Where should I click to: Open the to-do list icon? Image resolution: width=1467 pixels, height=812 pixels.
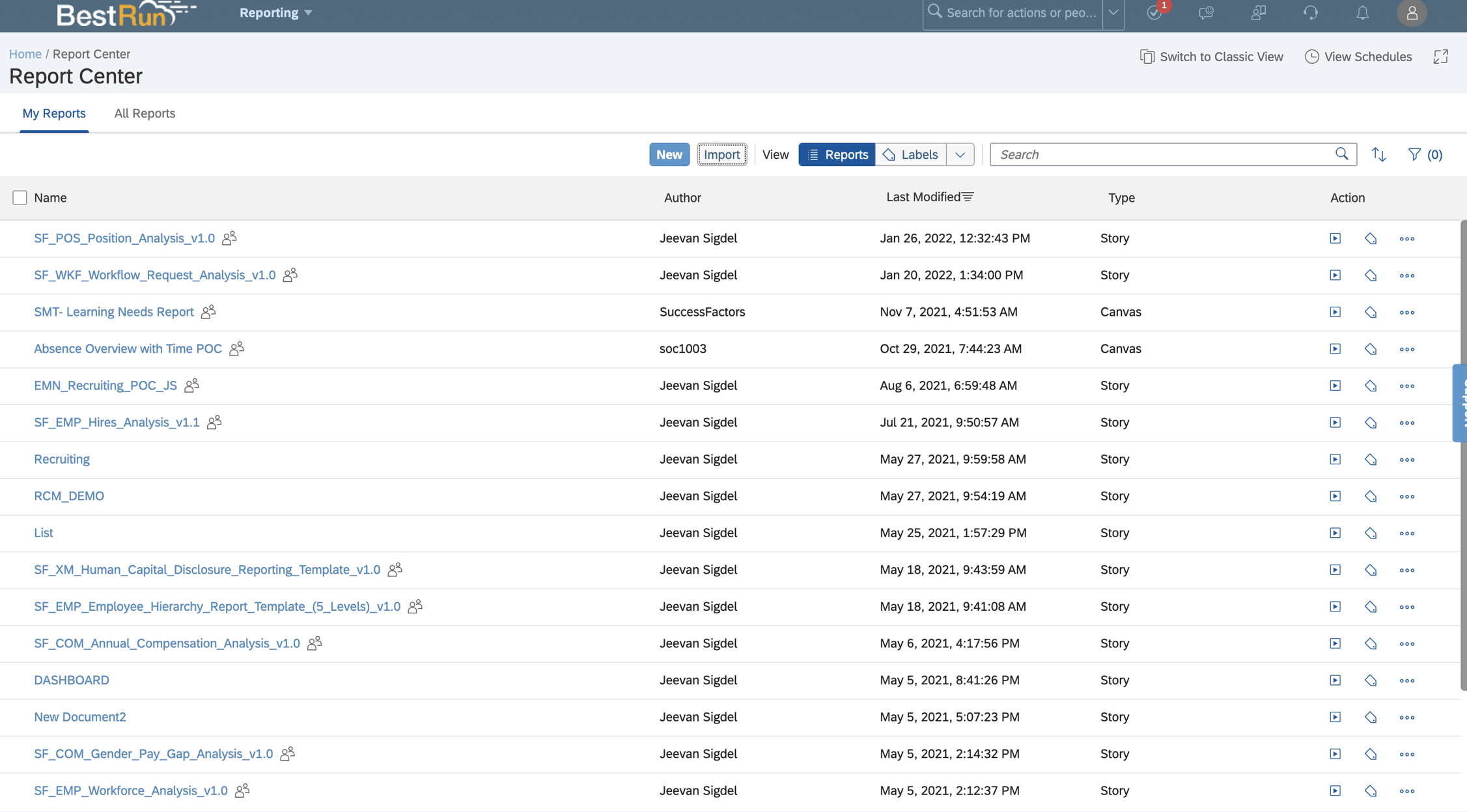tap(1155, 13)
